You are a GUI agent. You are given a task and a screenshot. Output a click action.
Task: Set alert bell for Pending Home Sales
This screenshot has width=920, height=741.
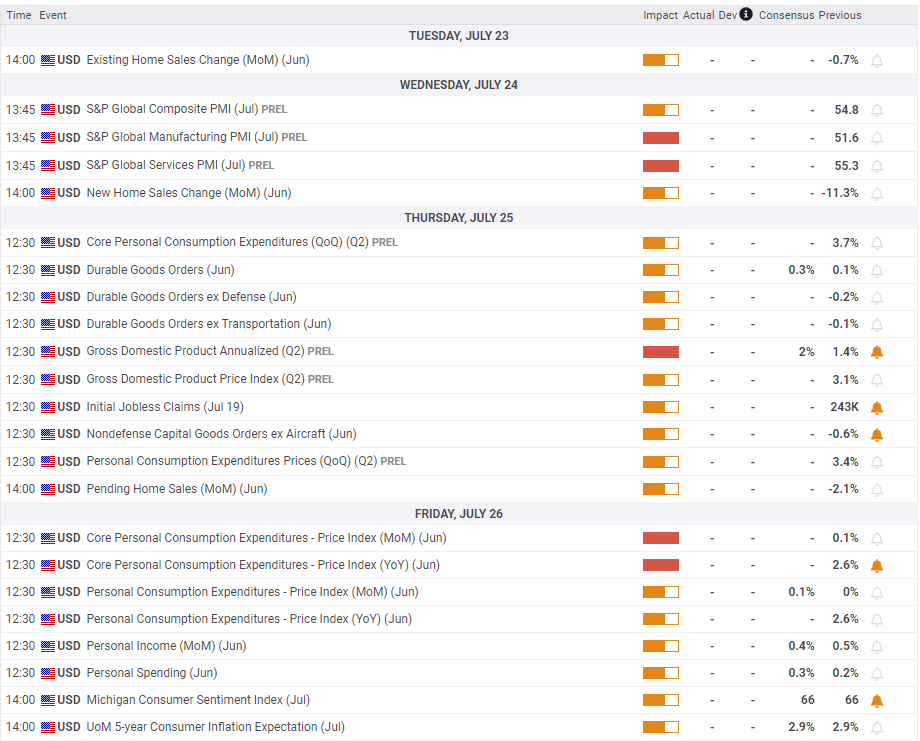pyautogui.click(x=877, y=489)
